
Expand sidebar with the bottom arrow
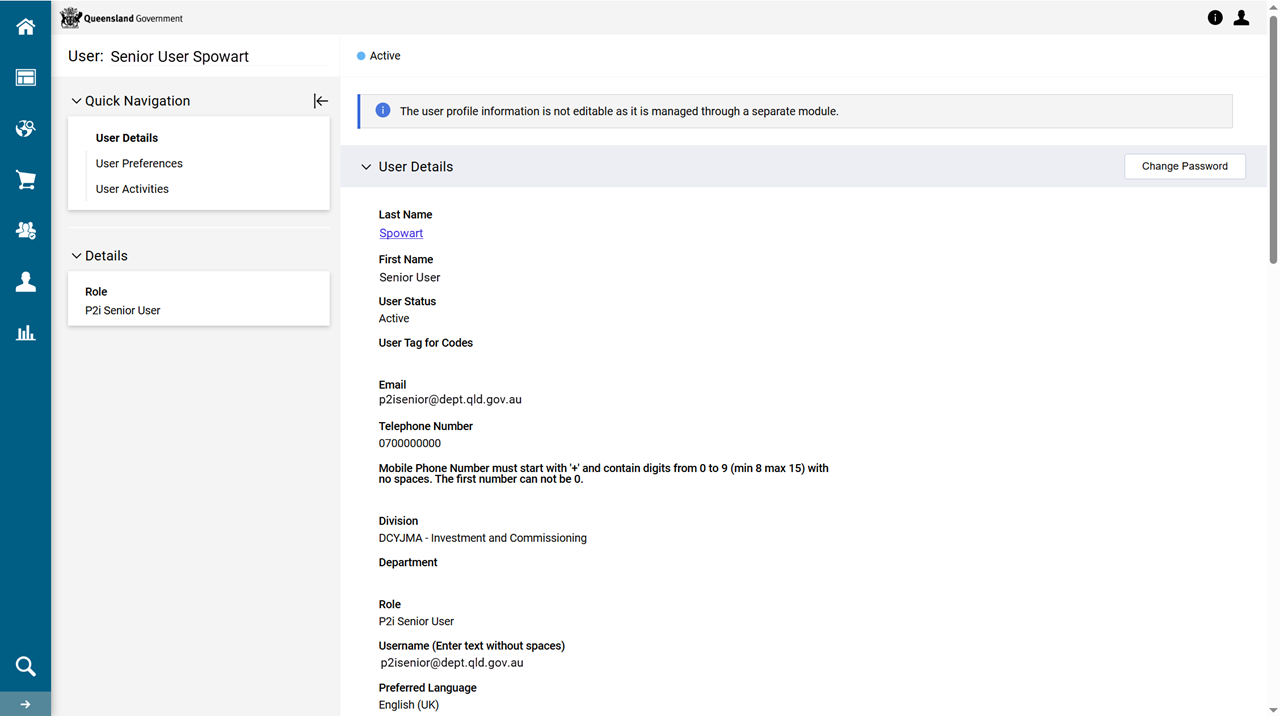point(25,704)
